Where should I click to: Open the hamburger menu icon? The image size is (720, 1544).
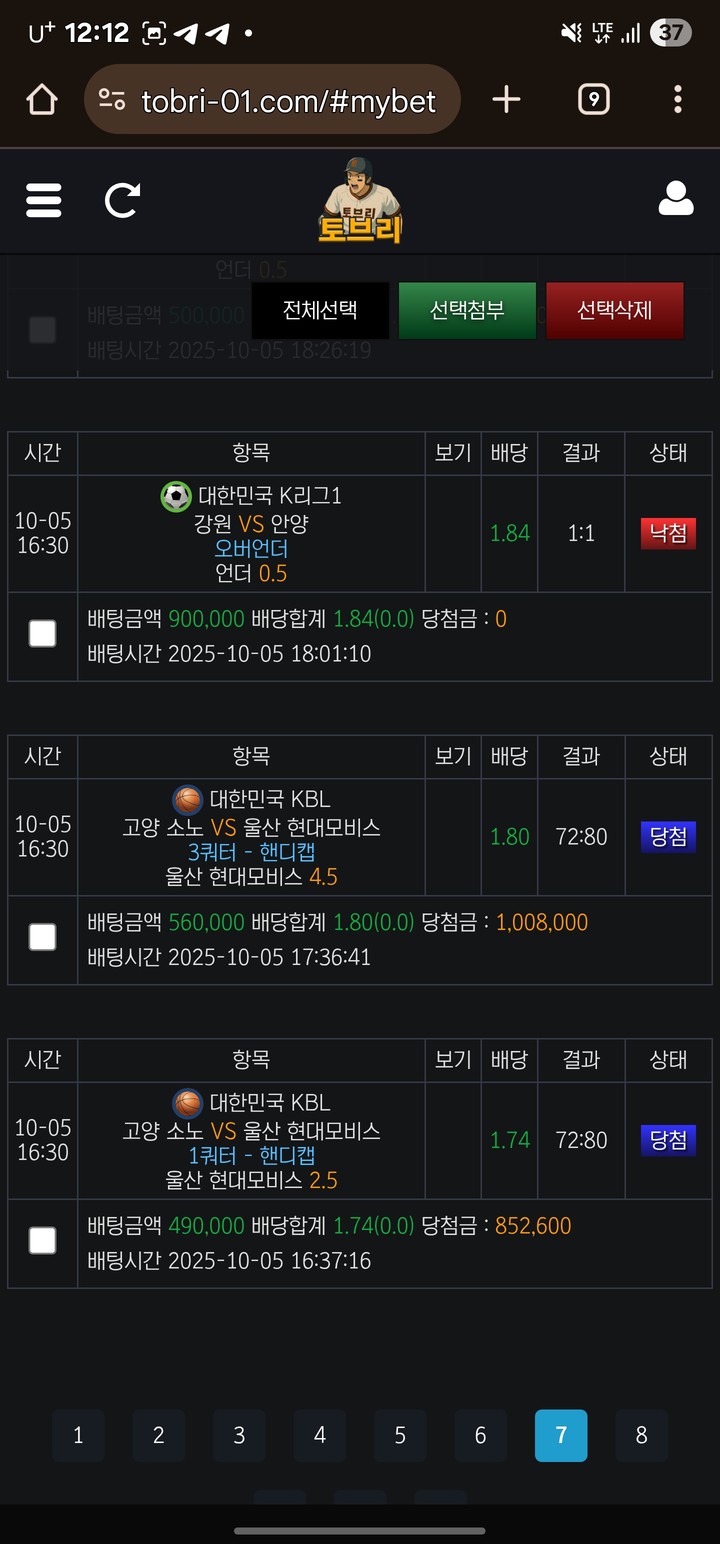(x=44, y=200)
